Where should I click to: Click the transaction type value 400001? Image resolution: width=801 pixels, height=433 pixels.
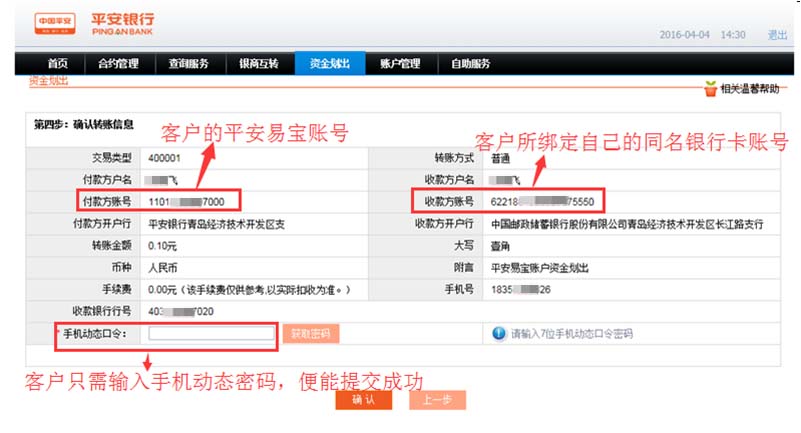coord(164,158)
